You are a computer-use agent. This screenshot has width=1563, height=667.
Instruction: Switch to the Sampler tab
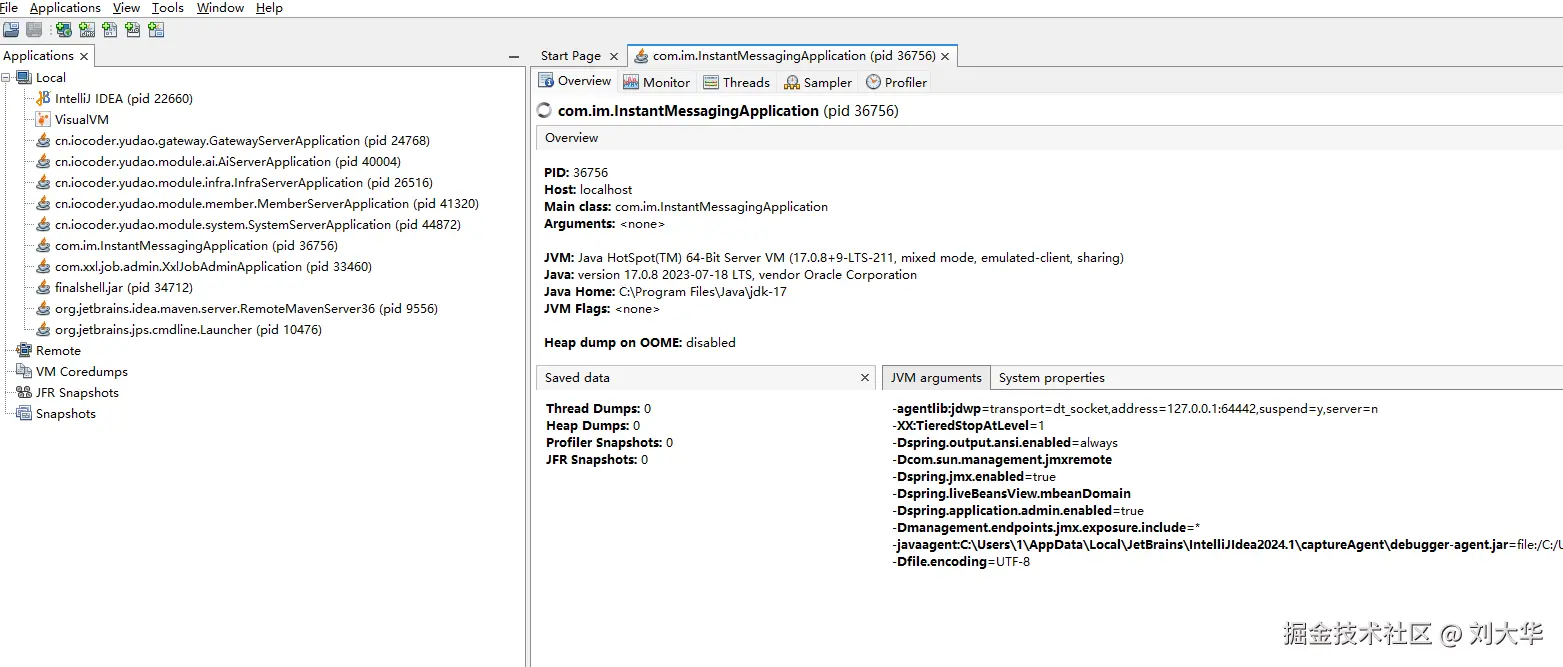818,82
